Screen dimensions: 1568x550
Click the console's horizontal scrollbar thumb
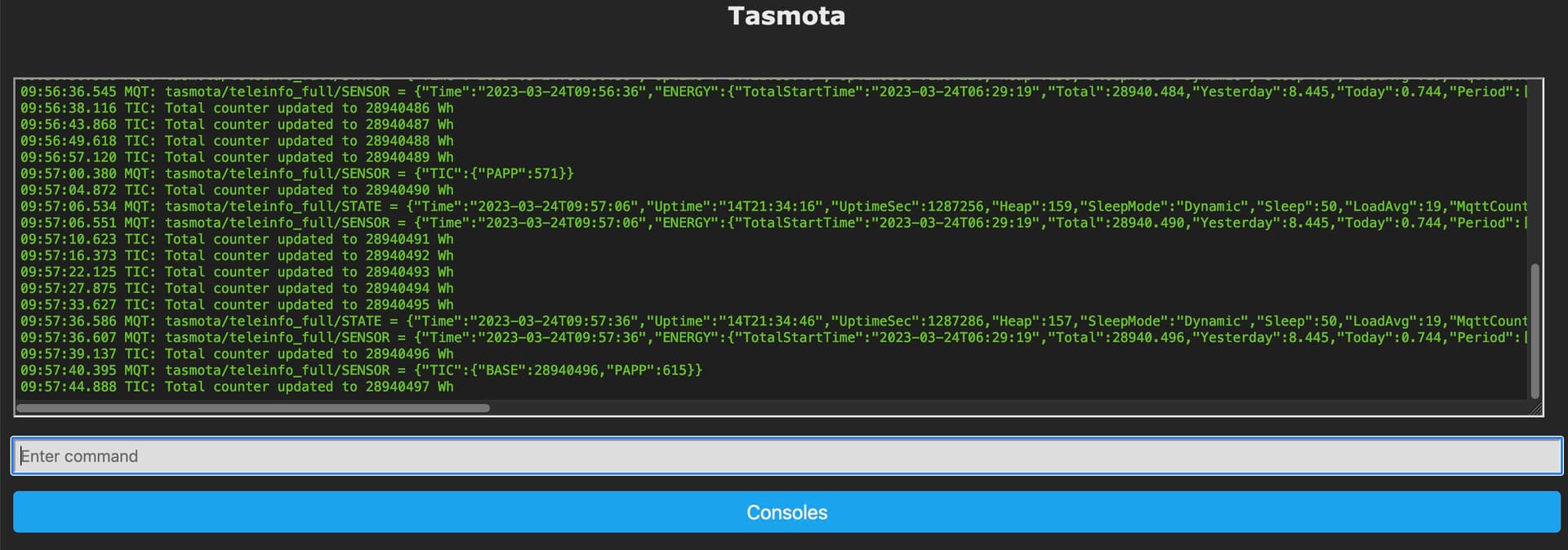(x=253, y=408)
